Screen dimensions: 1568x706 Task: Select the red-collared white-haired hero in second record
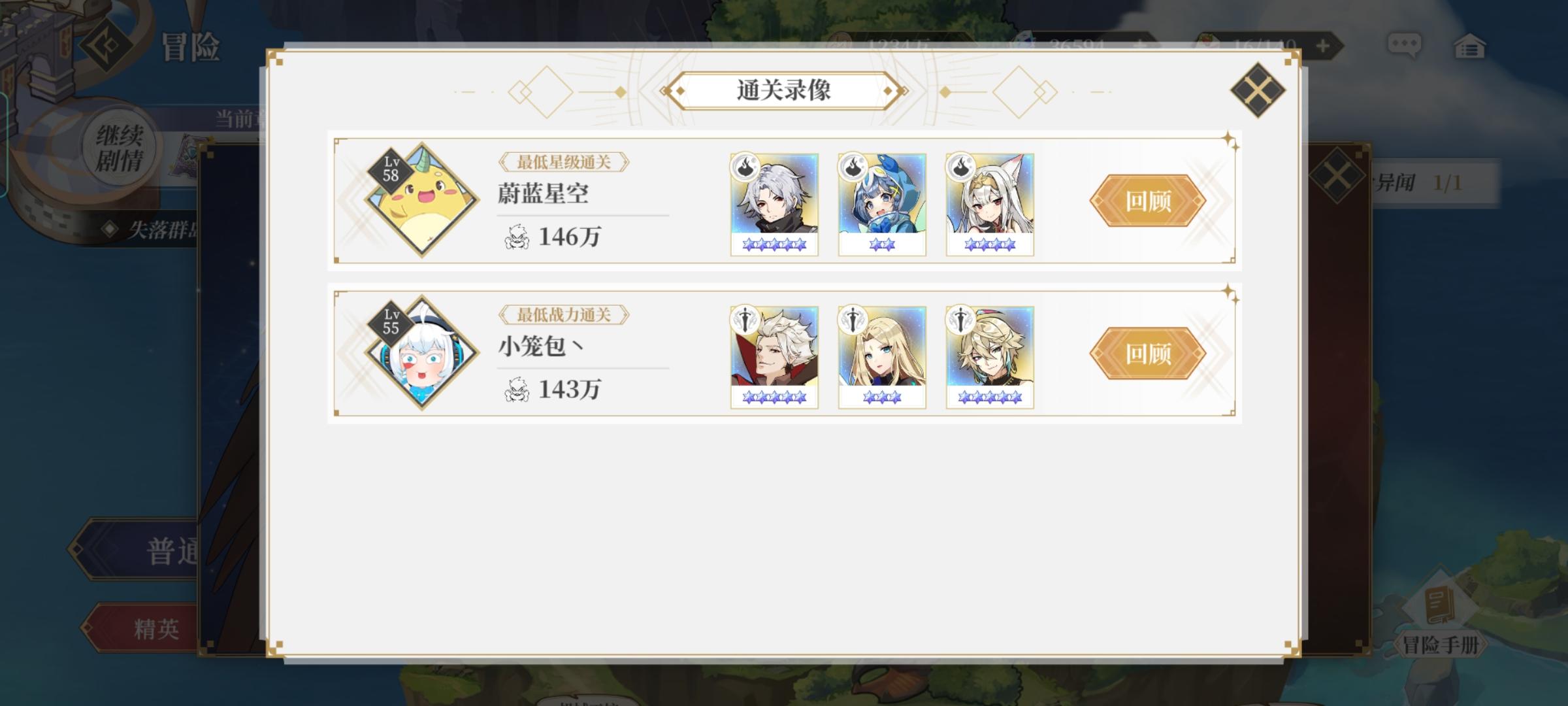[x=774, y=358]
